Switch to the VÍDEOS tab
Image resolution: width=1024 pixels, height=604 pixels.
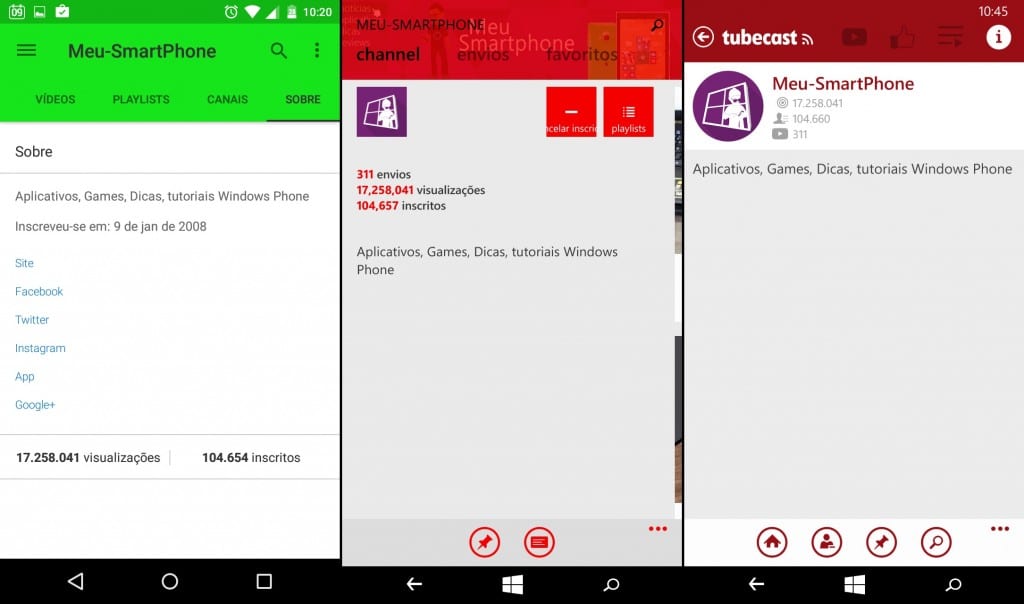coord(56,99)
